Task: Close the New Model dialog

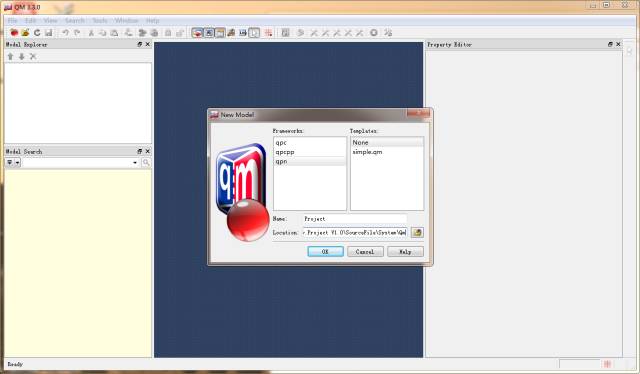Action: pyautogui.click(x=418, y=114)
